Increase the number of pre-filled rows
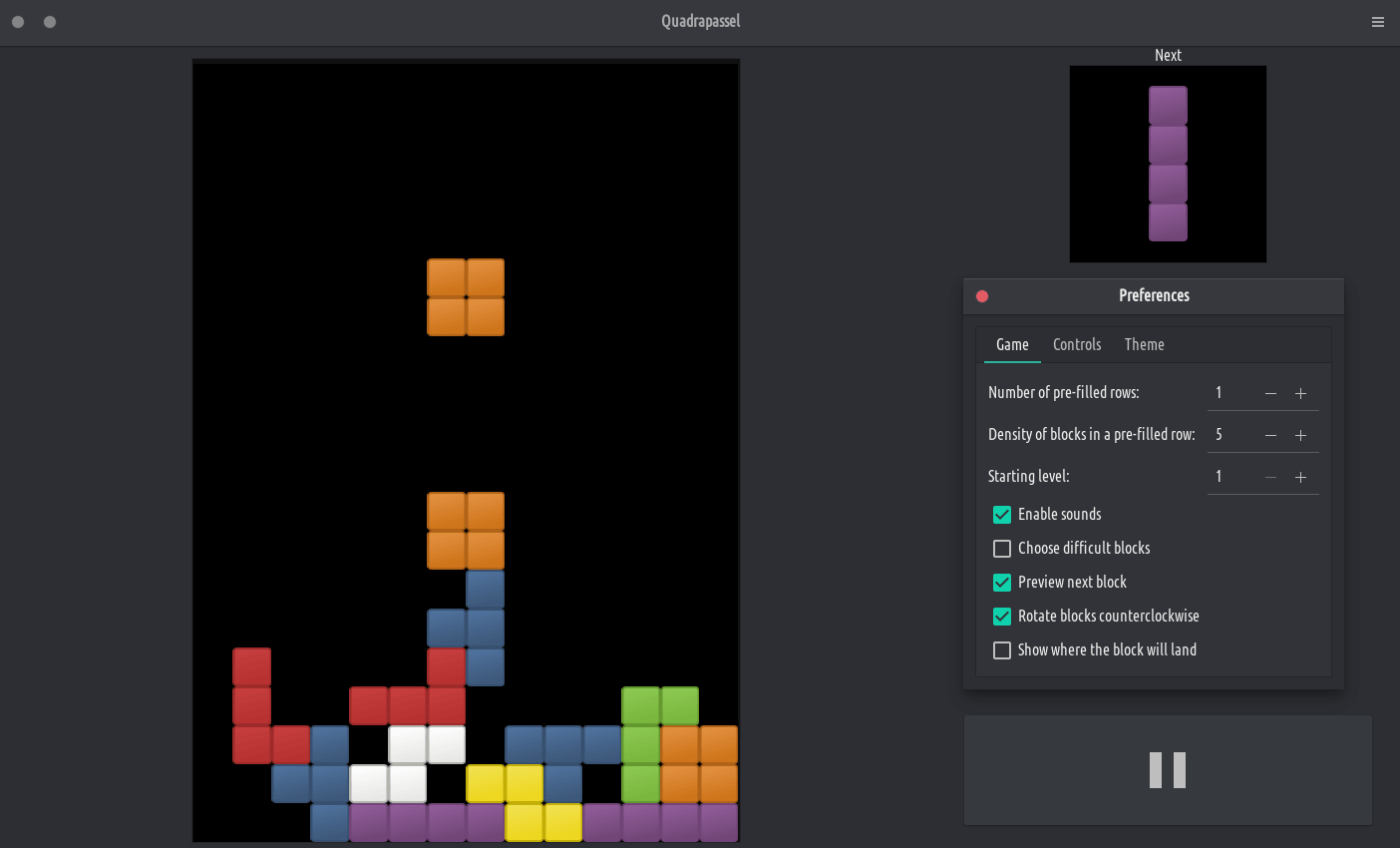This screenshot has width=1400, height=848. point(1300,394)
